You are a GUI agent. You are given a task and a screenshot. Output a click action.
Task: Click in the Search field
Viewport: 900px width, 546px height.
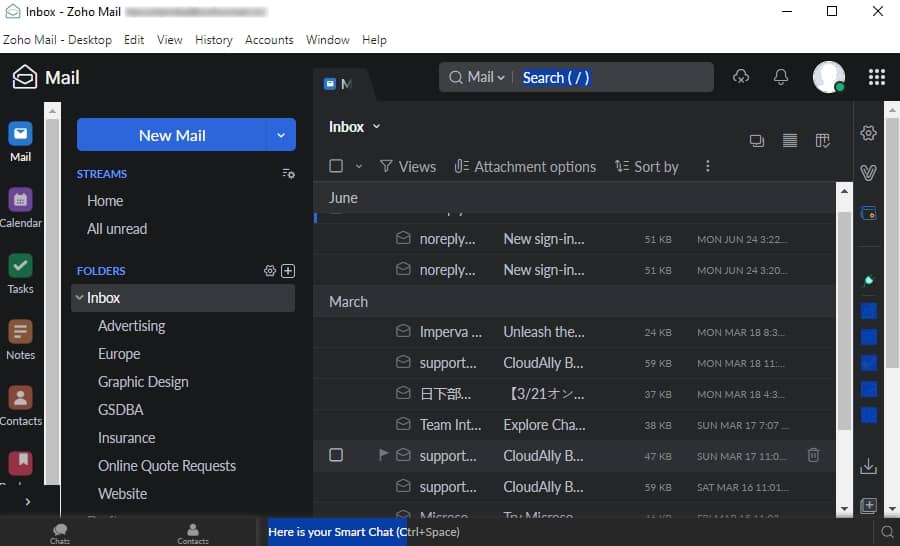click(x=614, y=78)
